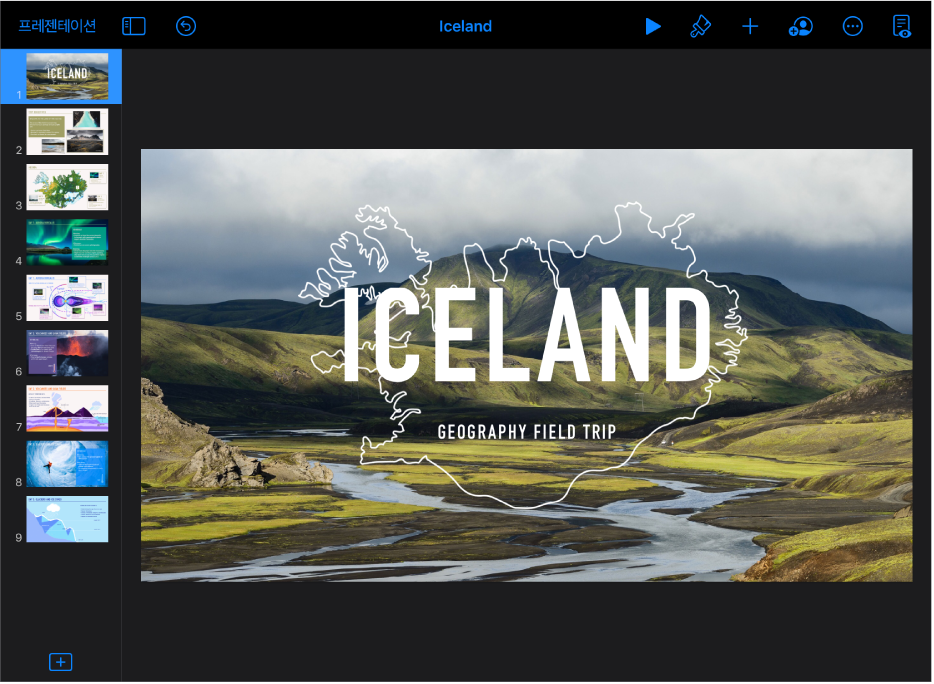Select slide 4 aurora thumbnail
This screenshot has width=934, height=684.
tap(67, 242)
